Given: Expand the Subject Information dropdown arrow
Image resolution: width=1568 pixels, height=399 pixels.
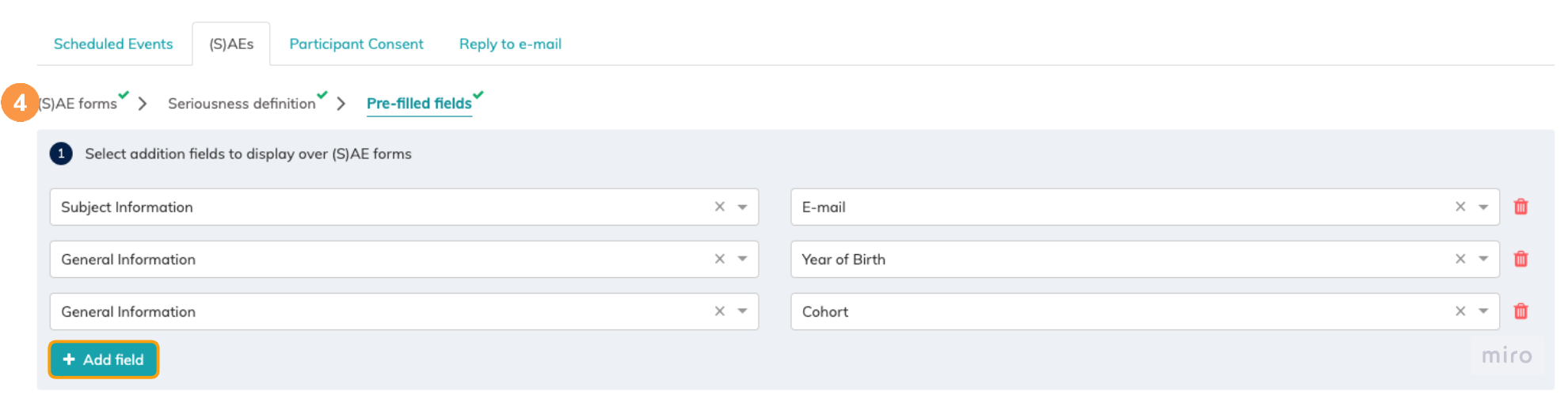Looking at the screenshot, I should 743,207.
